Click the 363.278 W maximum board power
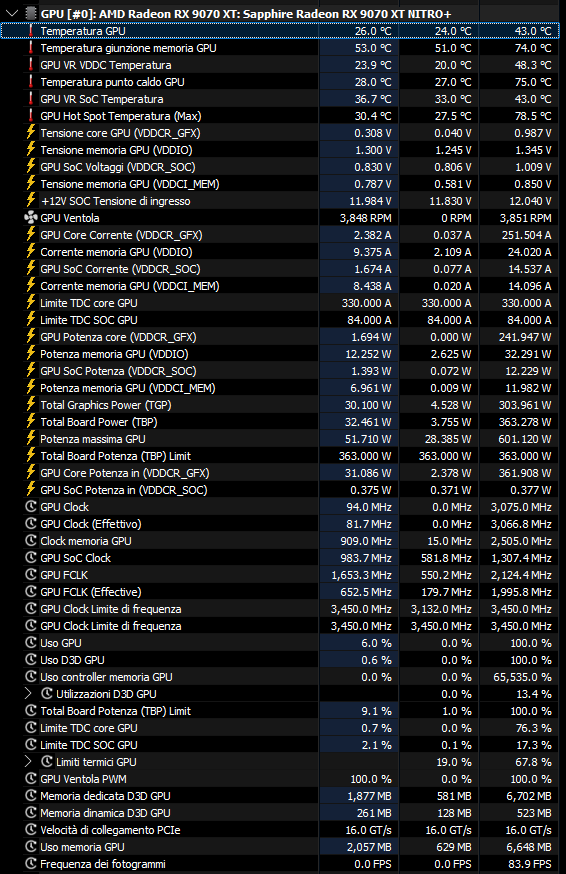Screen dimensions: 566x874 (525, 422)
